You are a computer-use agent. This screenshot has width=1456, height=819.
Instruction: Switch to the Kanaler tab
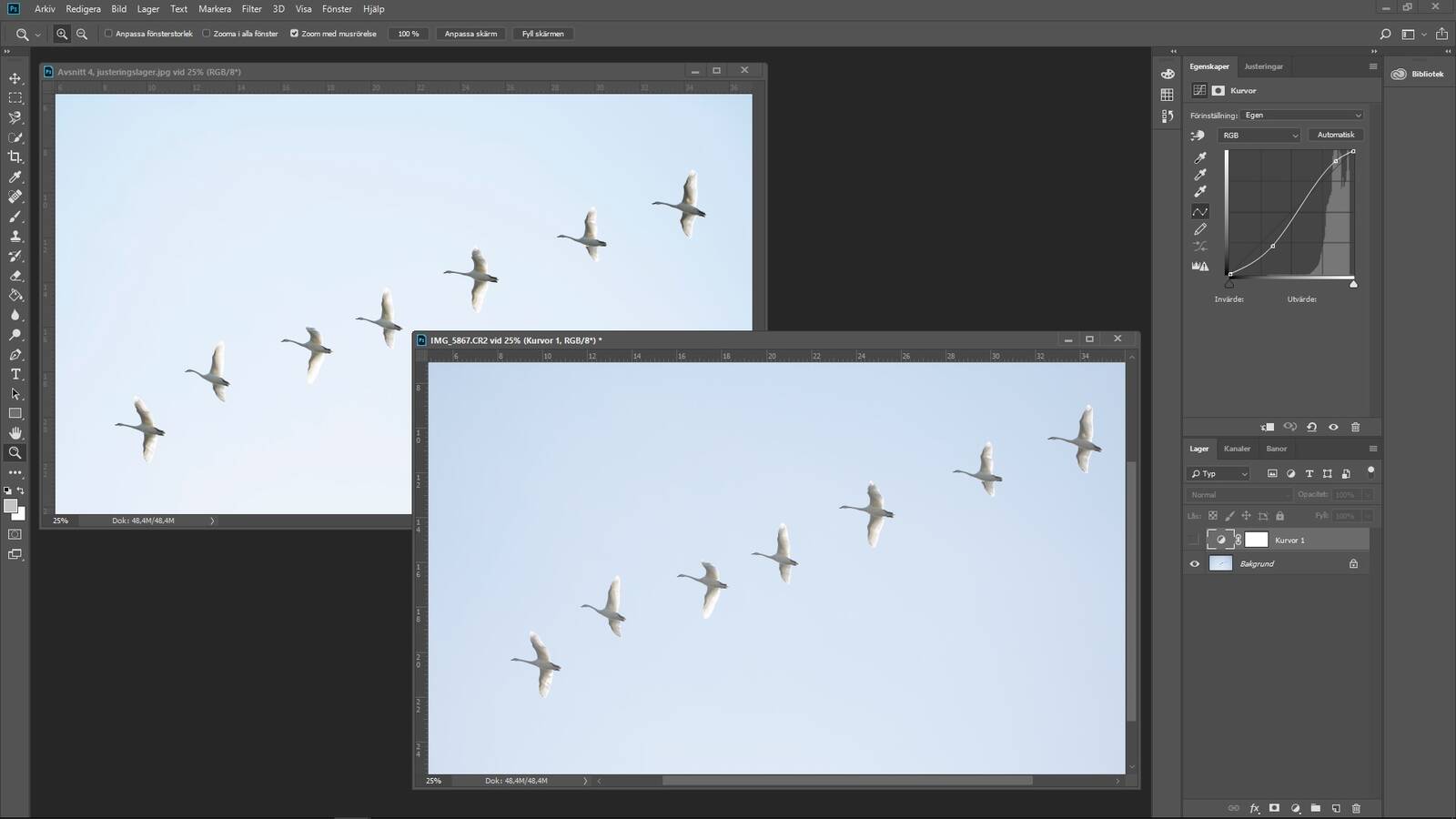(x=1236, y=449)
